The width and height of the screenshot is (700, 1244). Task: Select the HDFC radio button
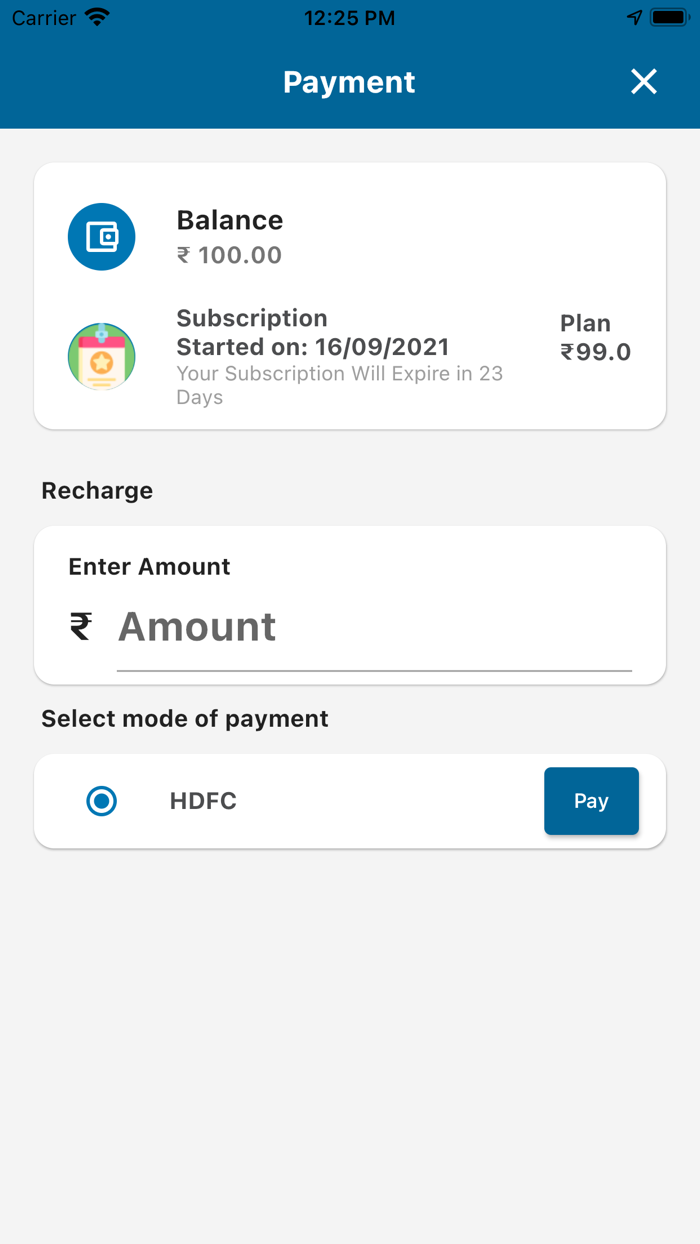click(102, 801)
